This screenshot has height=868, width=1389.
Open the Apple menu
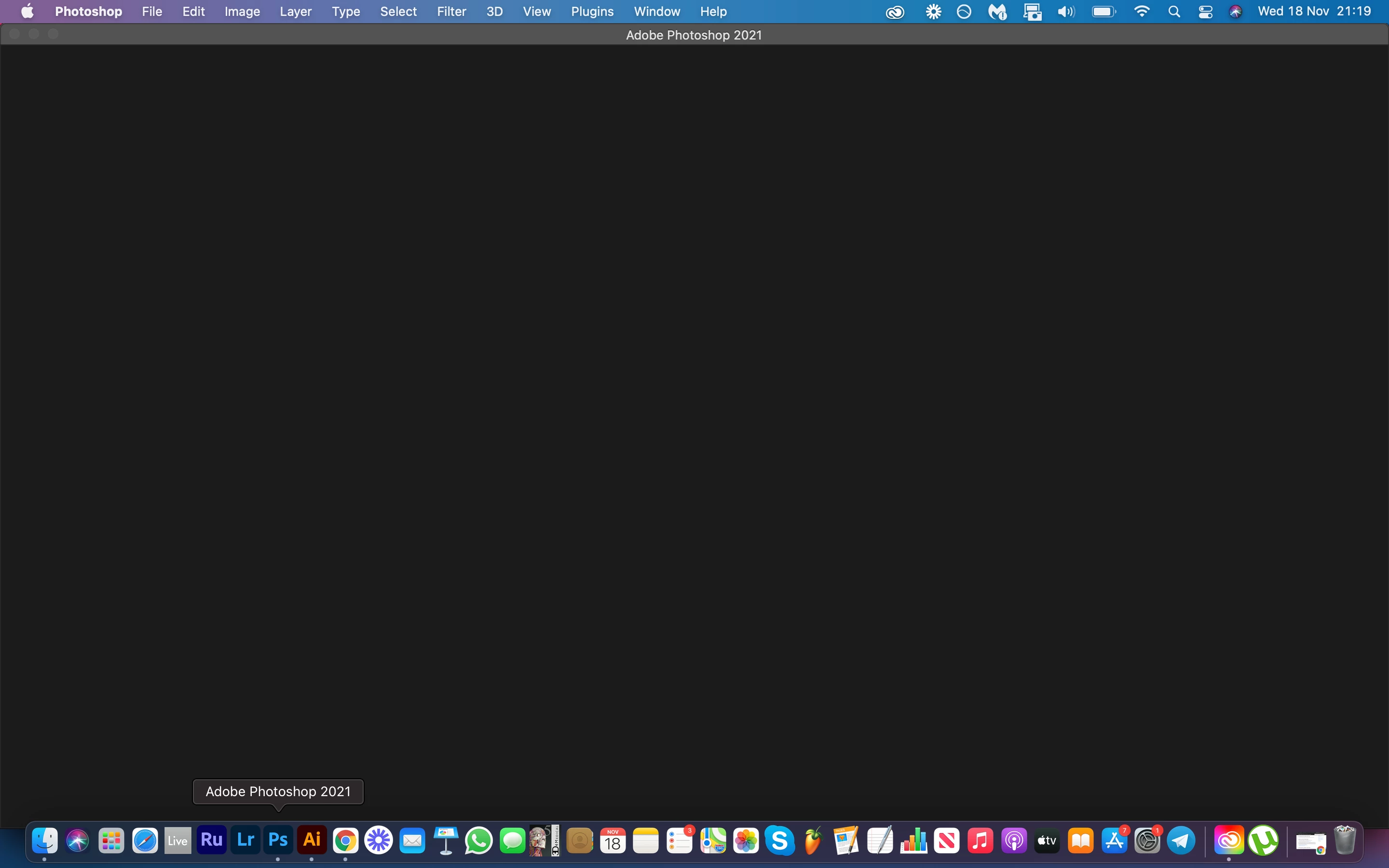27,12
